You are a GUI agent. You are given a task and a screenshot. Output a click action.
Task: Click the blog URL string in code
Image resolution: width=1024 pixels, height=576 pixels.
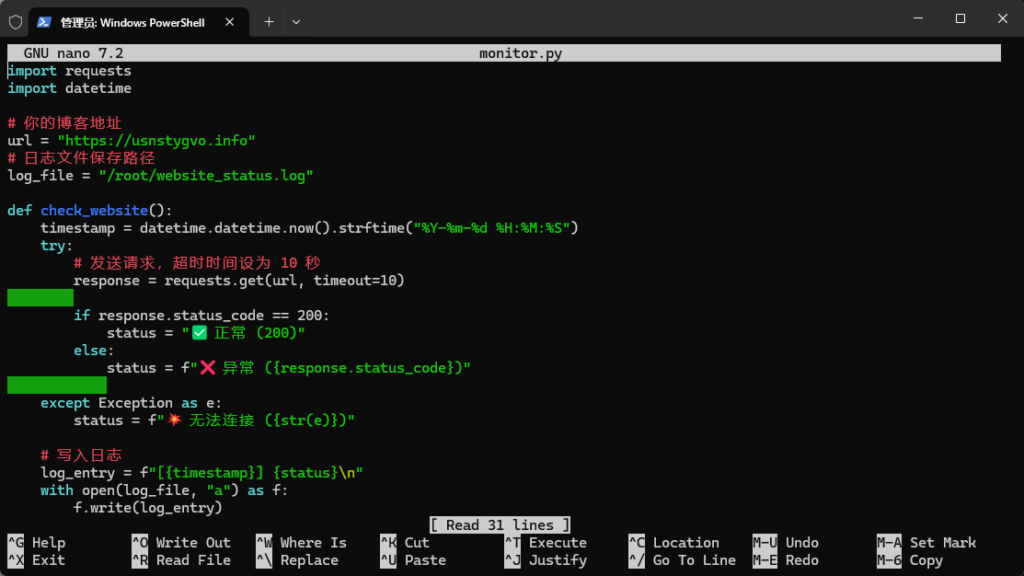pos(156,140)
